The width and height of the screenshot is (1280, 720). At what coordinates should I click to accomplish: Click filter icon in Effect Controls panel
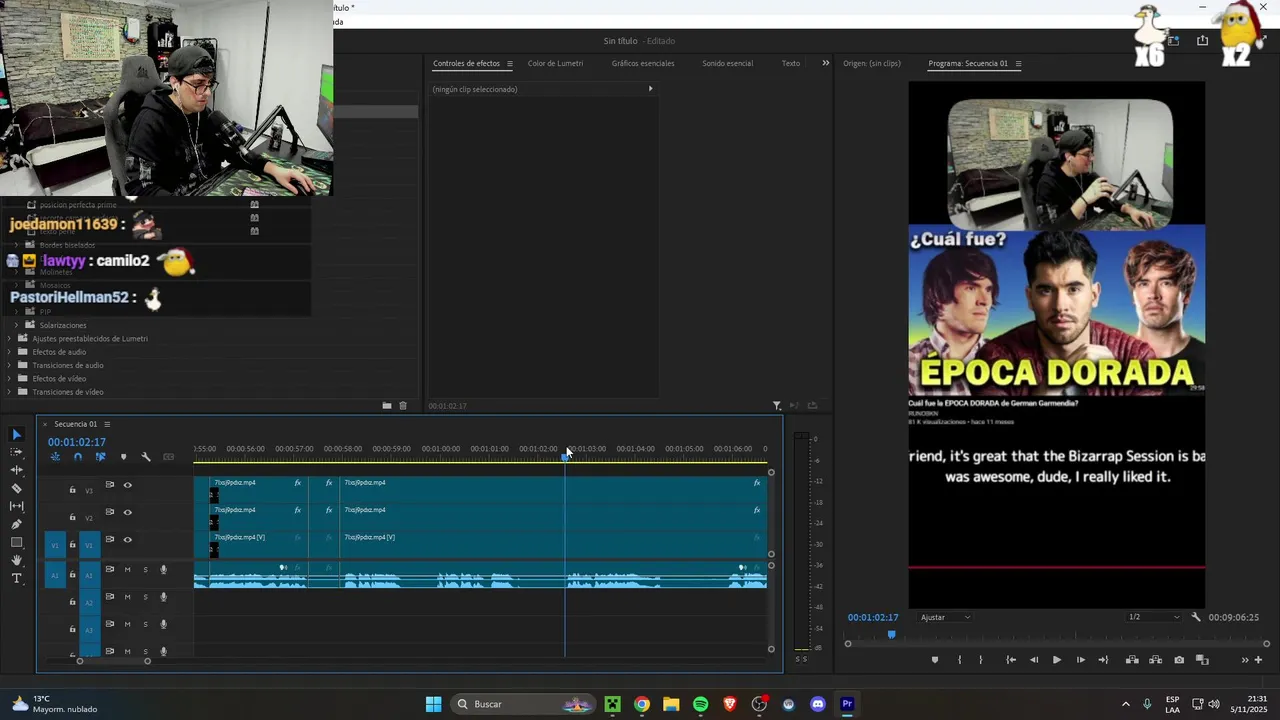pyautogui.click(x=777, y=406)
